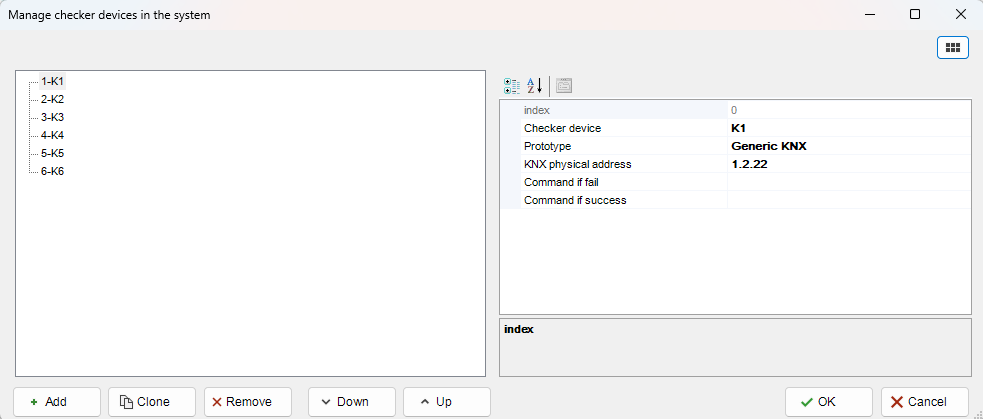Click the Property Pages icon
Screen dimensions: 983x419
point(564,86)
